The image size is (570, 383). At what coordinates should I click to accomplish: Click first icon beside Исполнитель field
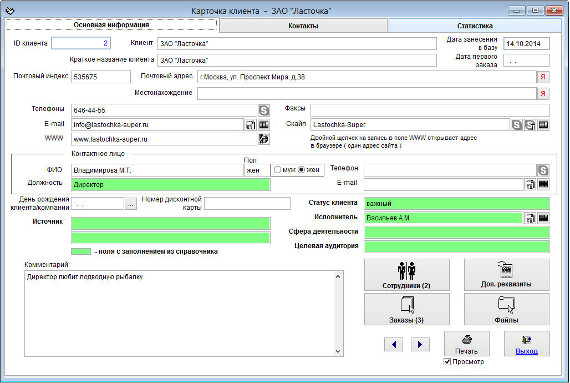click(530, 218)
